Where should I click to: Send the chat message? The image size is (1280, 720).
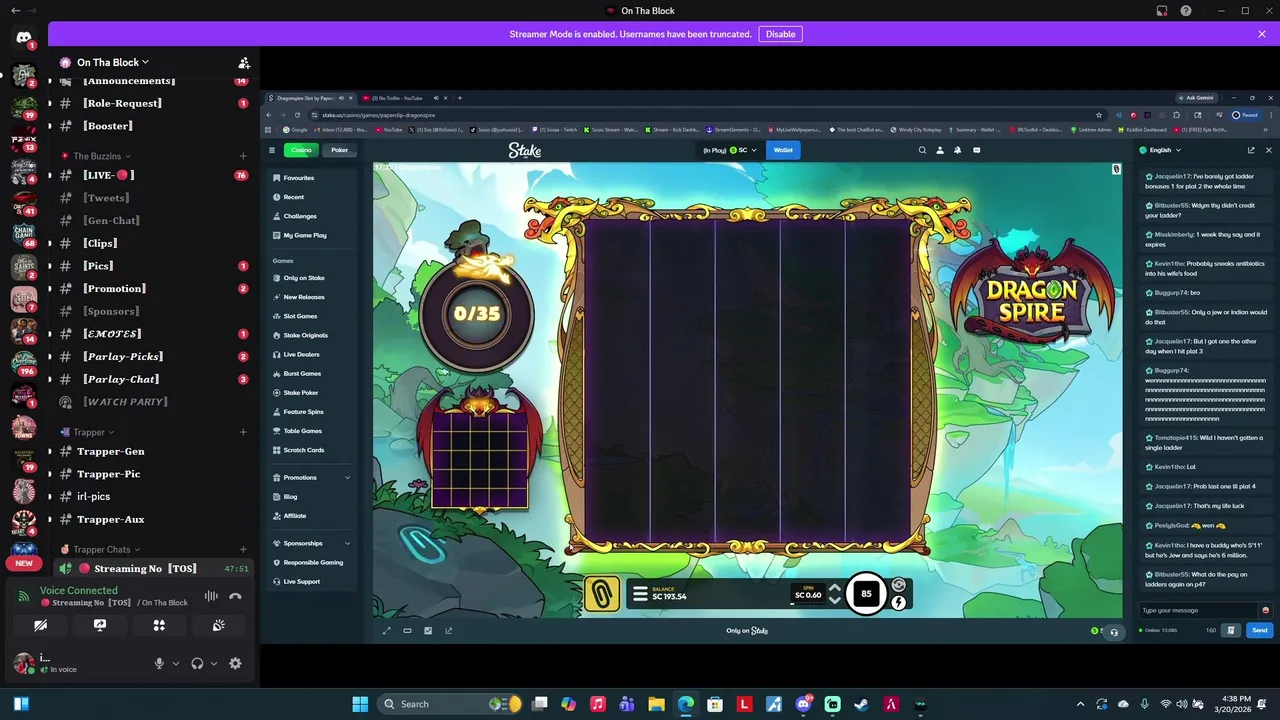[1259, 630]
